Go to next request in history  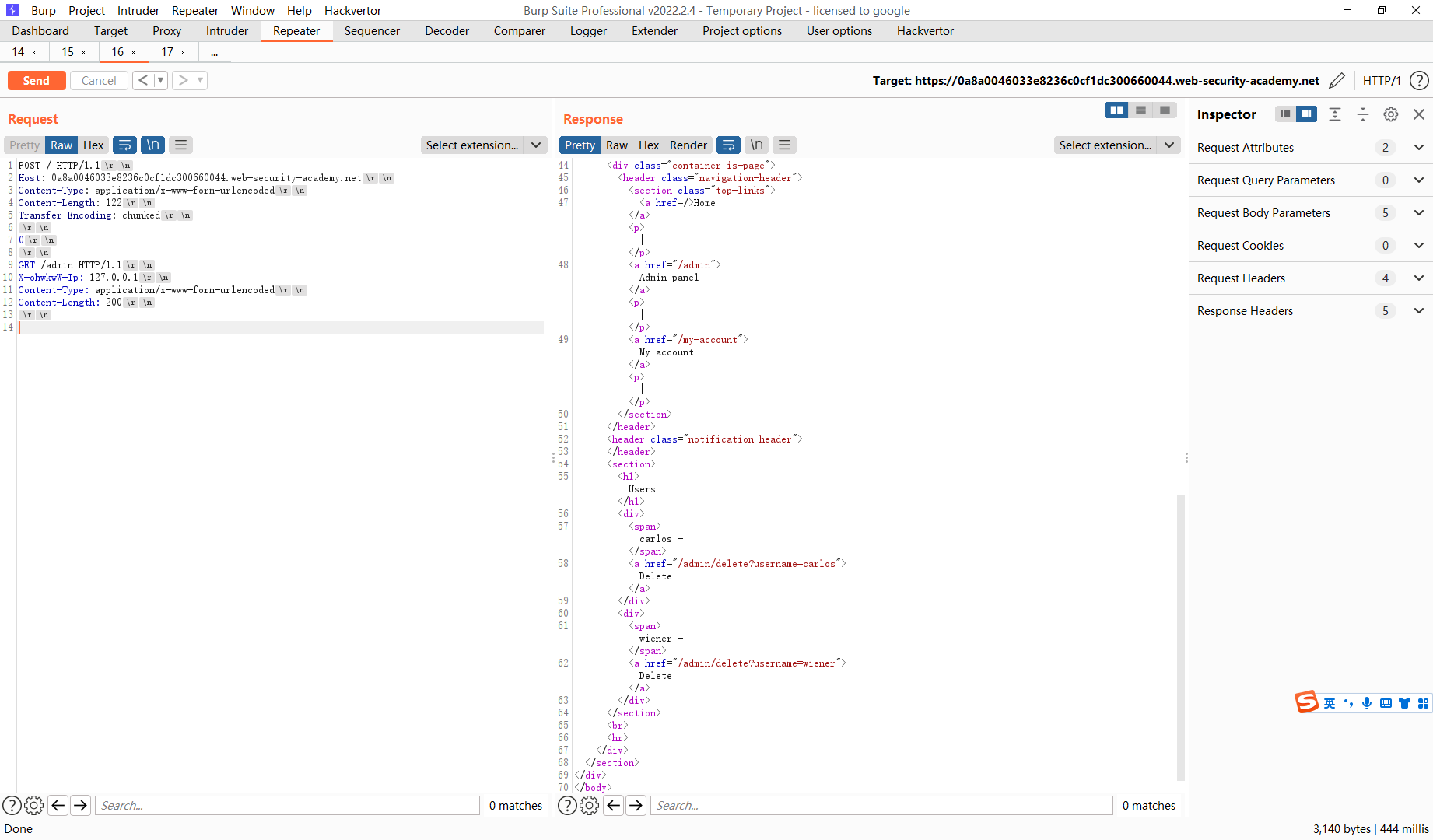(x=183, y=80)
